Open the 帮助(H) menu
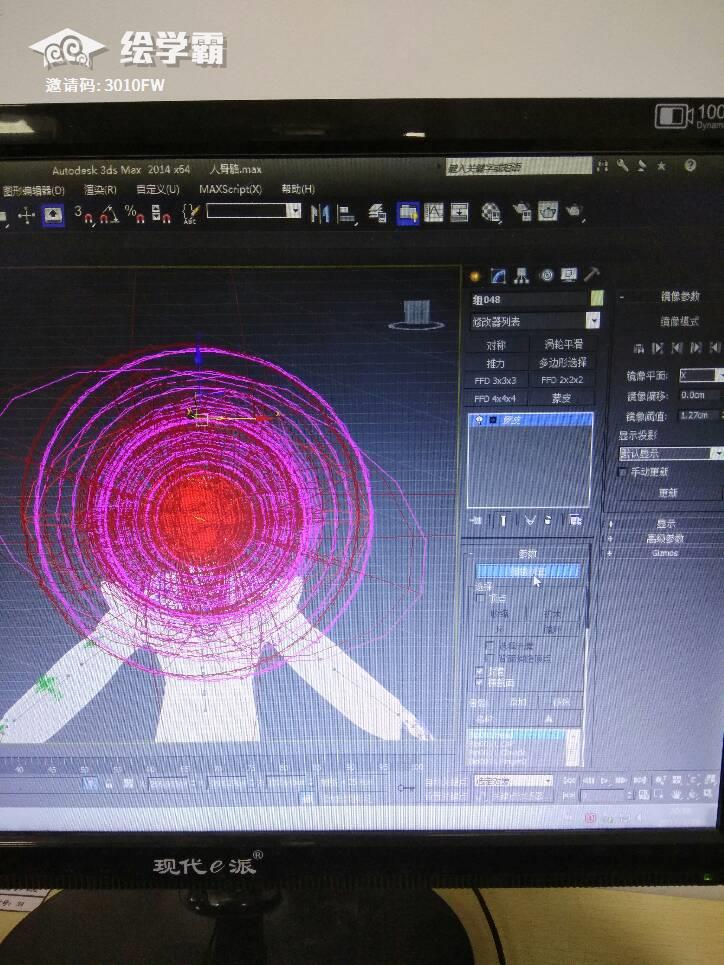The height and width of the screenshot is (965, 724). (299, 188)
